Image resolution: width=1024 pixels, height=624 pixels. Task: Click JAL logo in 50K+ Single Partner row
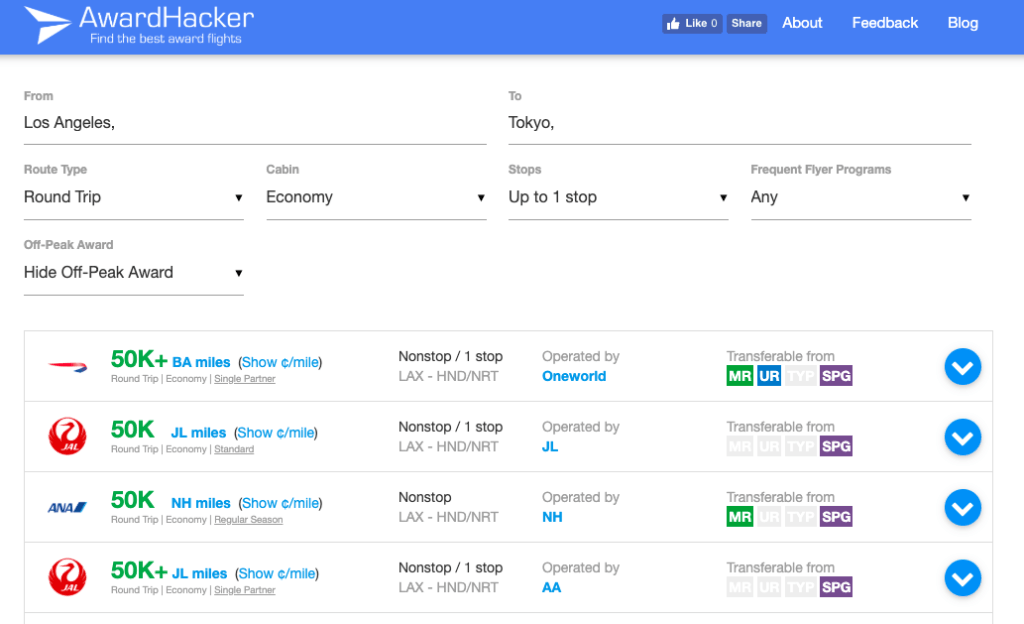pyautogui.click(x=67, y=578)
